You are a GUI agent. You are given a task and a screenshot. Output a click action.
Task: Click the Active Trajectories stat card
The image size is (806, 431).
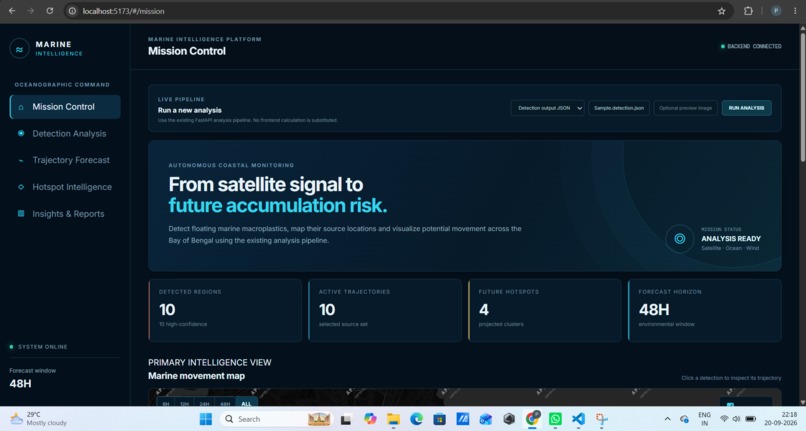385,310
